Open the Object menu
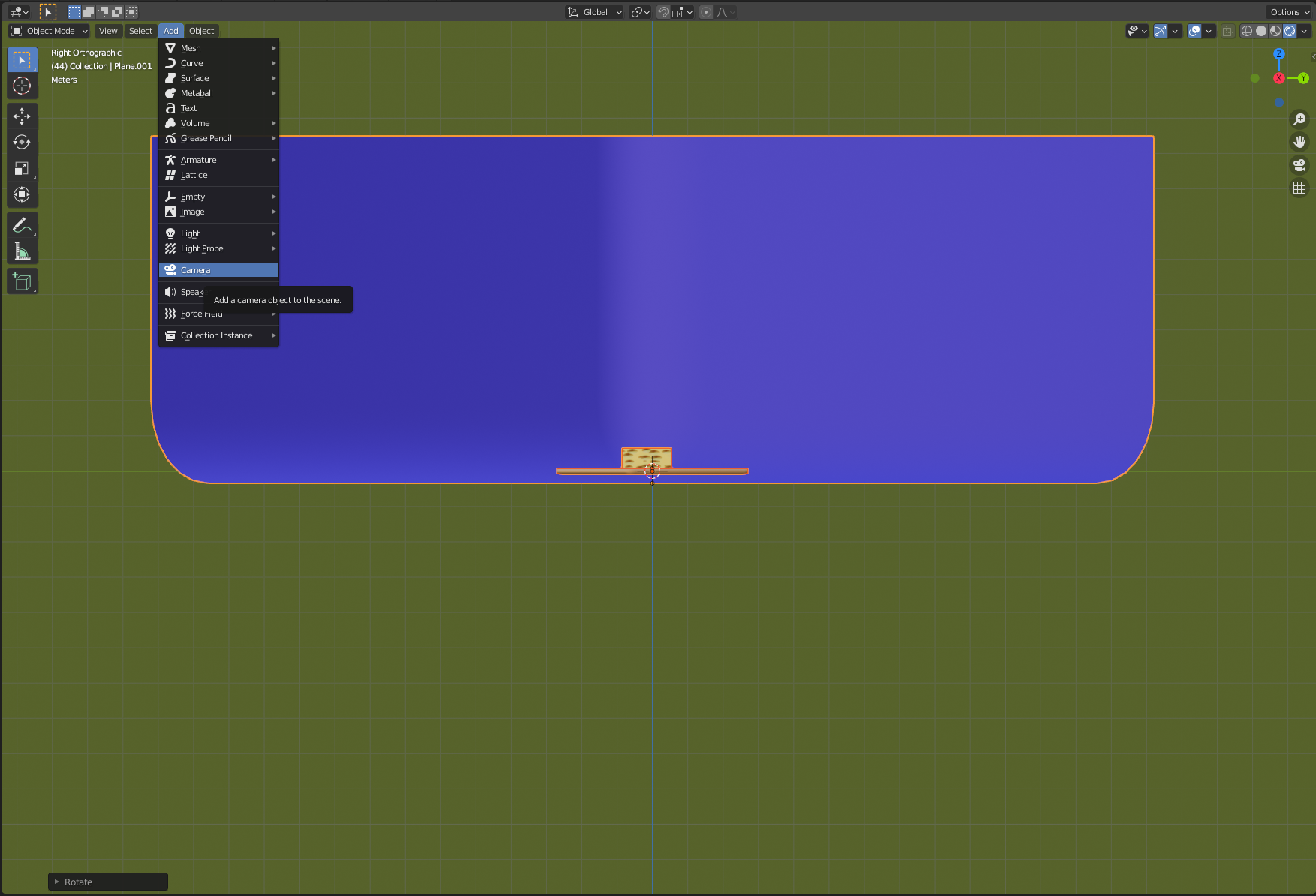Image resolution: width=1316 pixels, height=896 pixels. pos(201,31)
